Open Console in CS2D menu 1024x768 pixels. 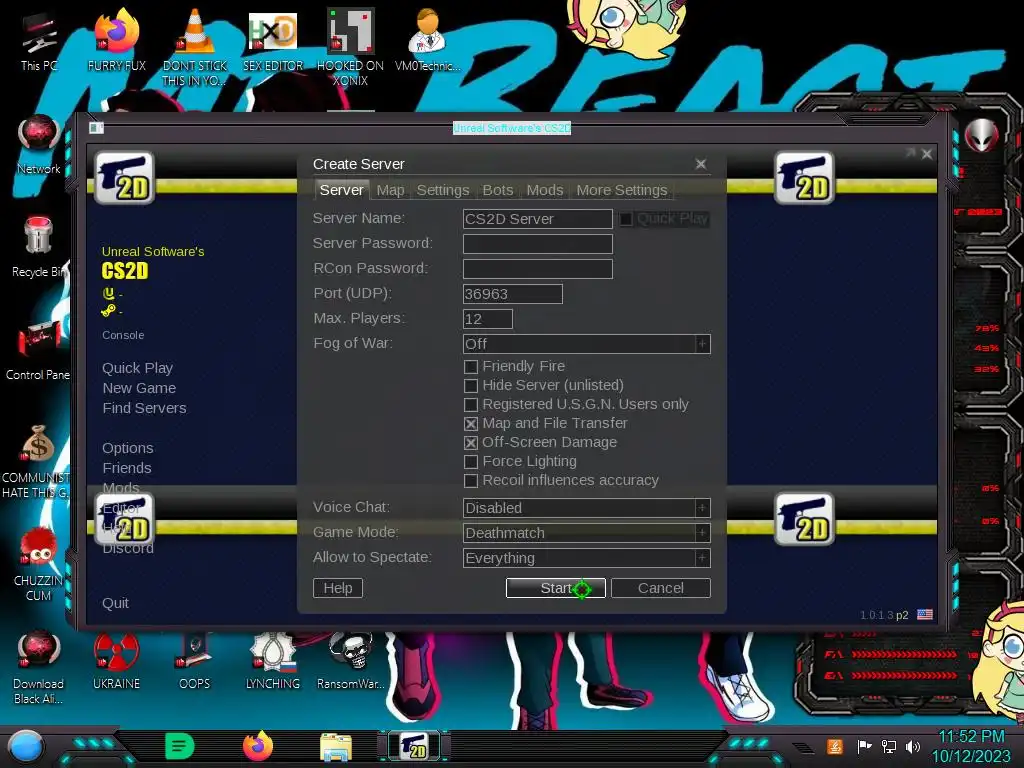tap(123, 335)
